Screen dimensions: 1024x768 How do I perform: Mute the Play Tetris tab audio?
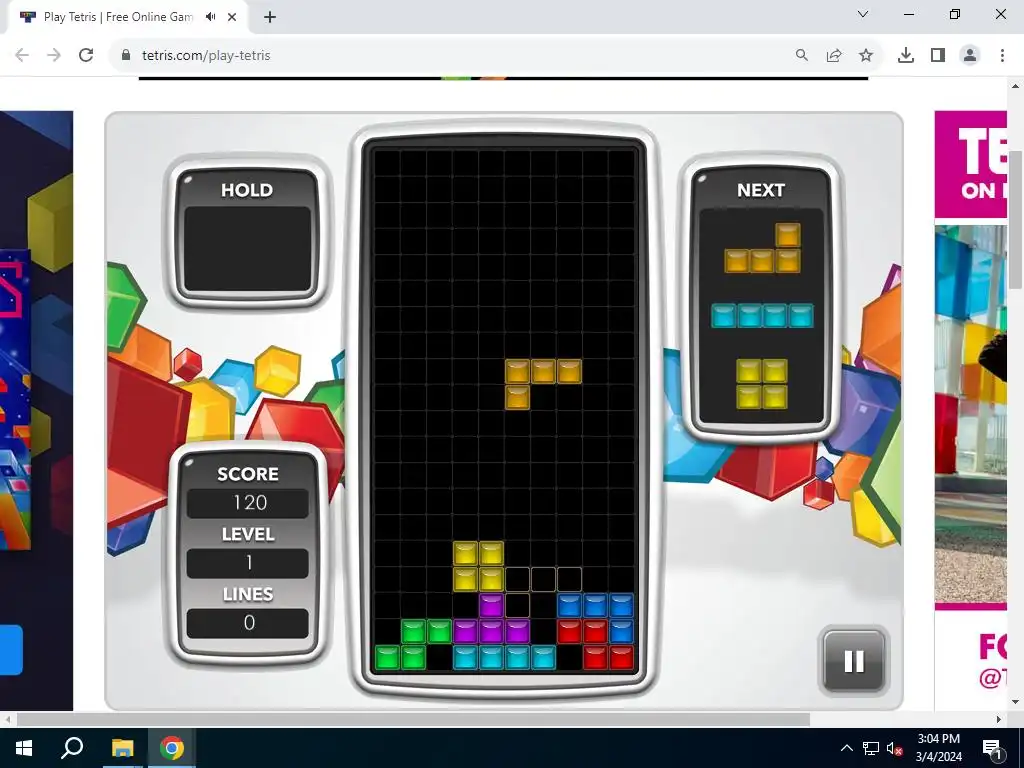[x=210, y=17]
